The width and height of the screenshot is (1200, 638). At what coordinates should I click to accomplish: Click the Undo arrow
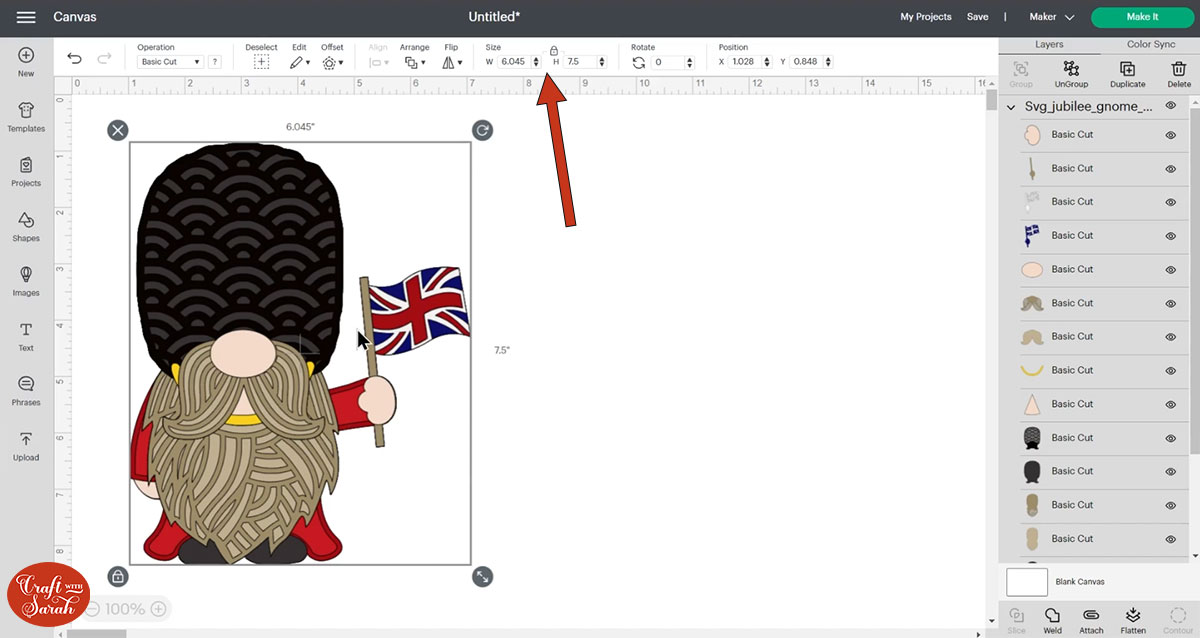(x=74, y=61)
